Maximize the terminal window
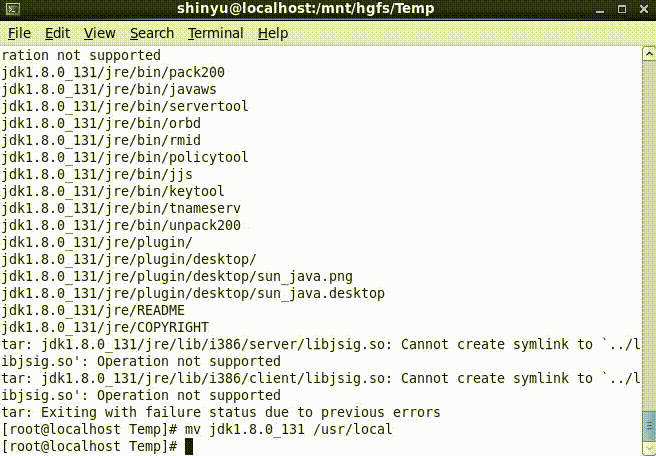The height and width of the screenshot is (456, 656). 622,9
